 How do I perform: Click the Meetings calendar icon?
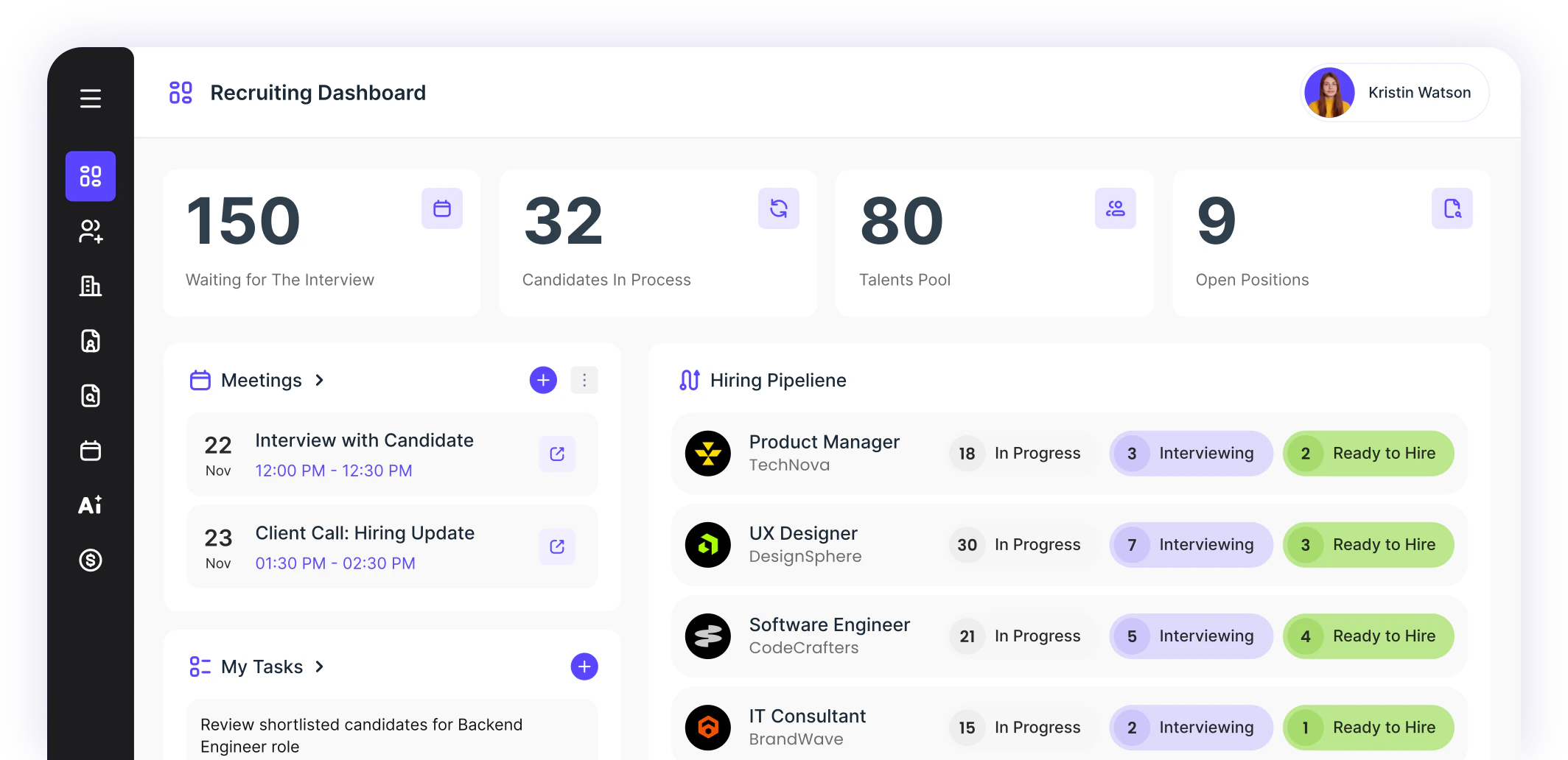[x=200, y=380]
